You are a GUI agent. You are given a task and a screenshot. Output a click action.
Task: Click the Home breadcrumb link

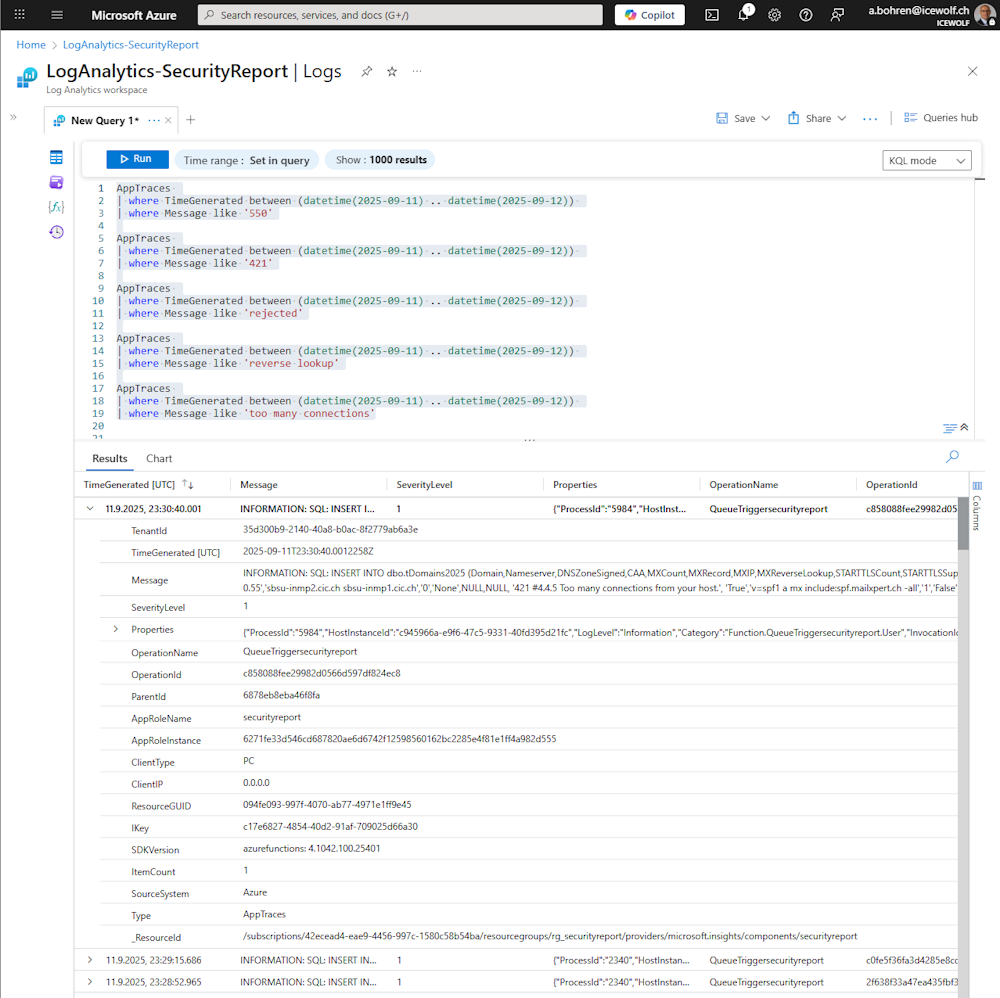[x=31, y=45]
